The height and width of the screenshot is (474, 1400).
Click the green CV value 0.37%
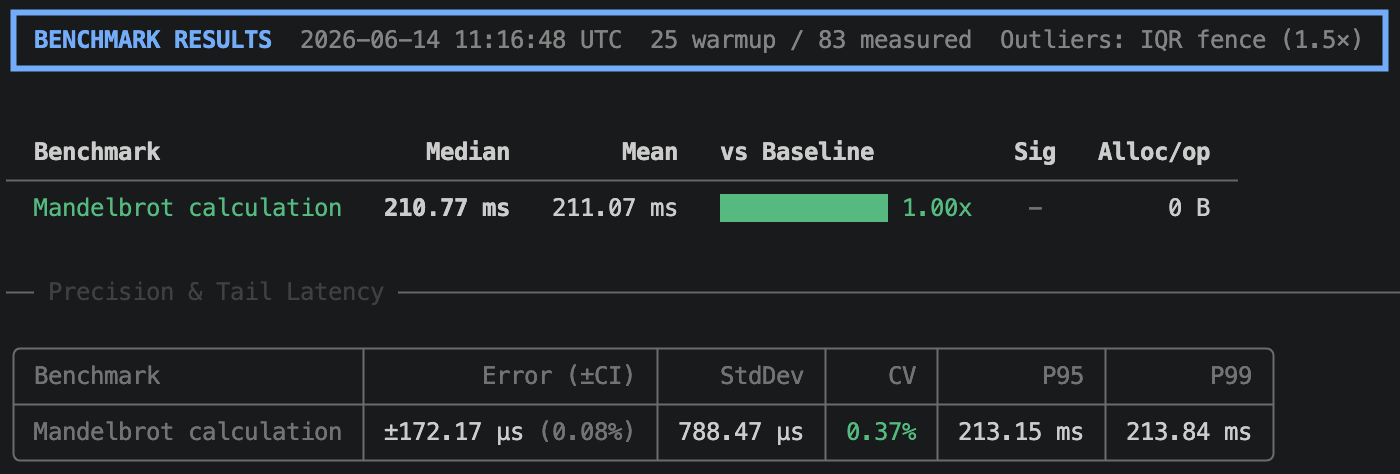[881, 432]
